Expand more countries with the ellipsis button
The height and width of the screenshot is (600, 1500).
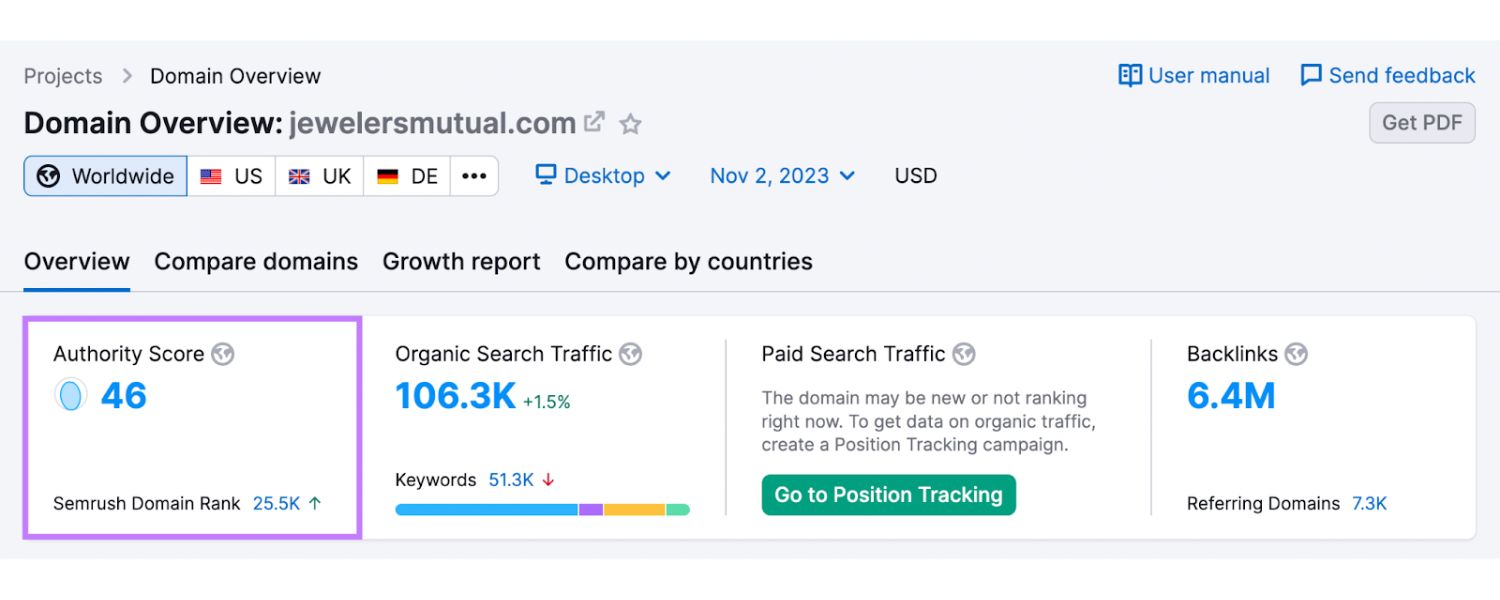[474, 176]
